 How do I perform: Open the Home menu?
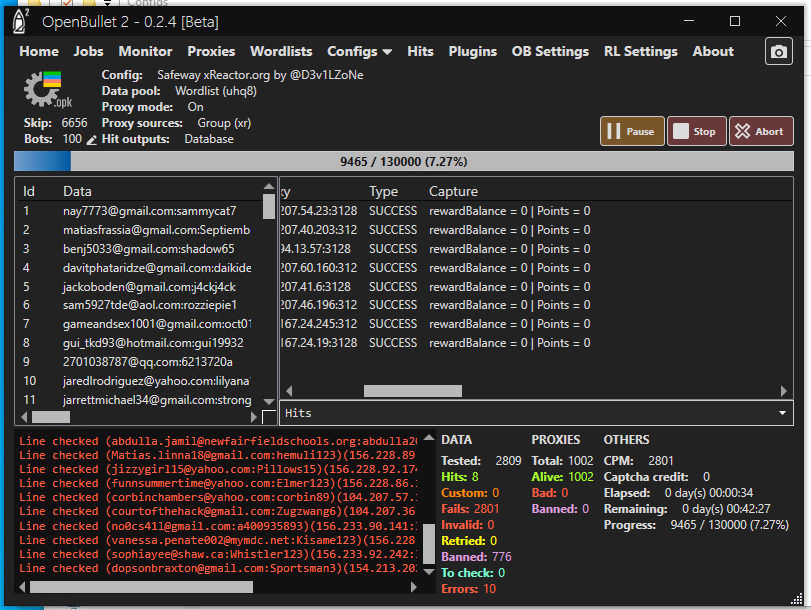click(39, 51)
